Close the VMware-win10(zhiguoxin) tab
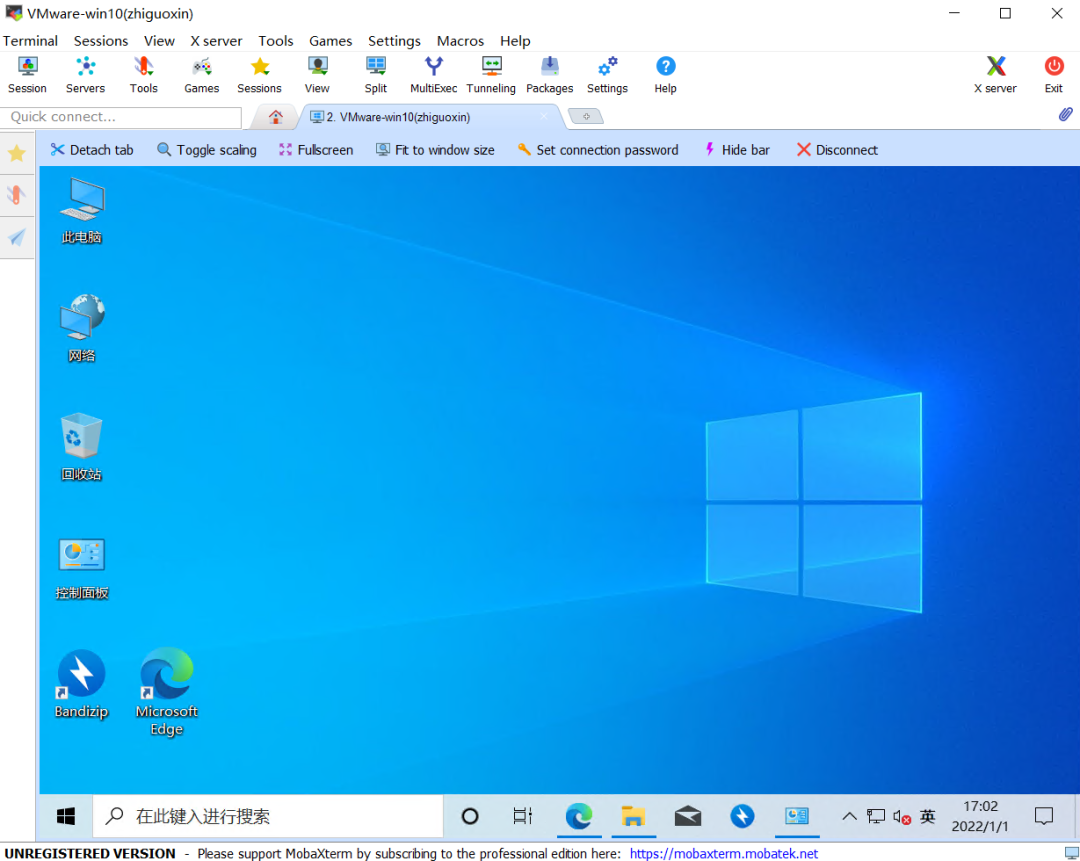Viewport: 1080px width, 861px height. pyautogui.click(x=543, y=116)
